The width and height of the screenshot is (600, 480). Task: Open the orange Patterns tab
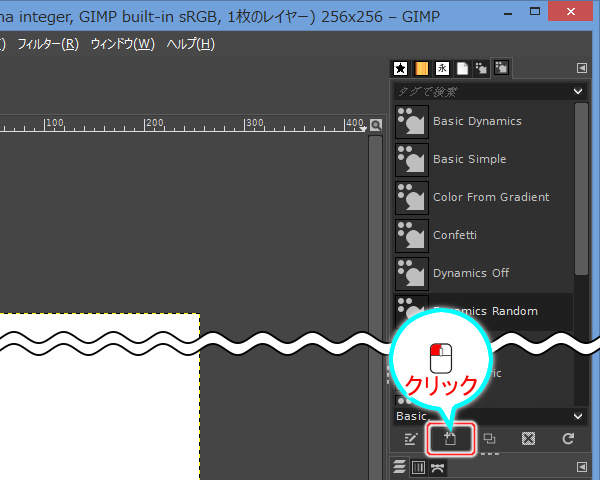point(421,68)
